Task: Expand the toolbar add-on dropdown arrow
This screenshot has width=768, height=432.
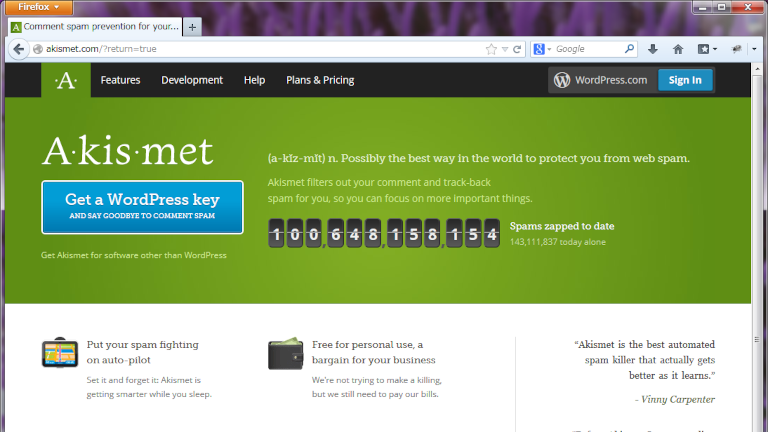Action: coord(754,49)
